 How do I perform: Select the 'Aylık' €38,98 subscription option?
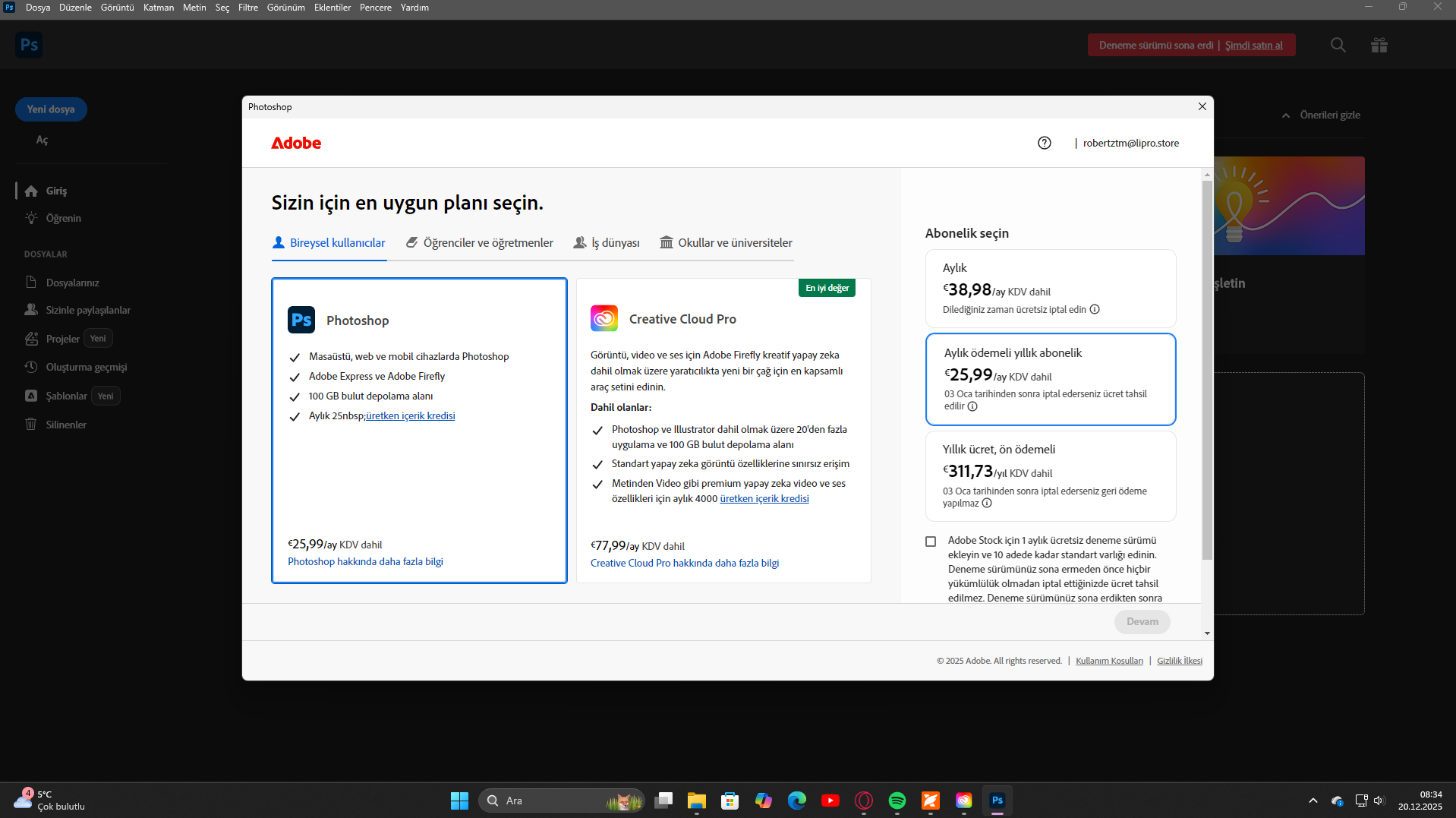pos(1051,289)
